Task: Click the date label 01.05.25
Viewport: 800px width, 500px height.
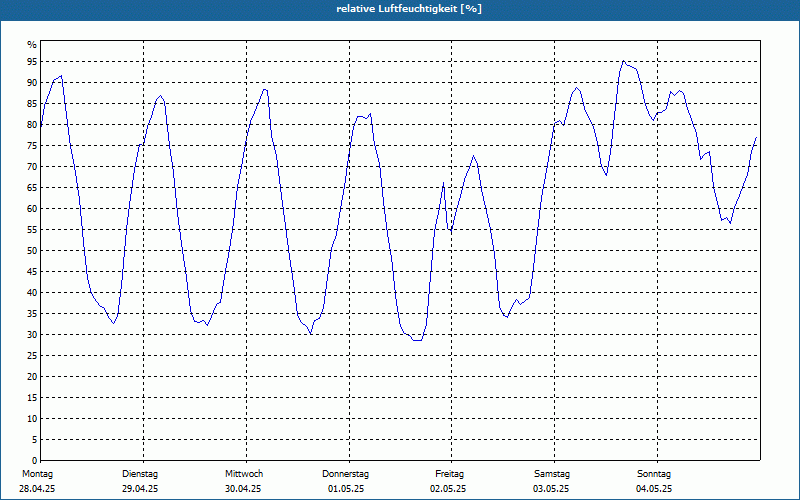Action: (x=346, y=489)
